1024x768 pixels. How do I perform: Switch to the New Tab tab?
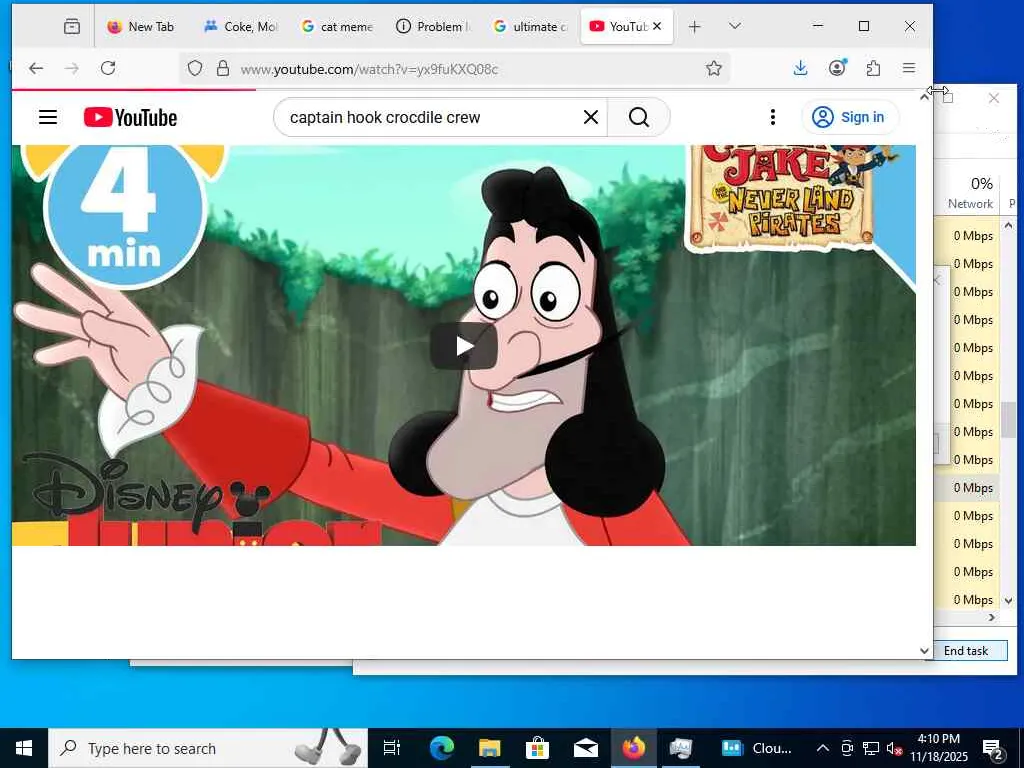coord(142,27)
